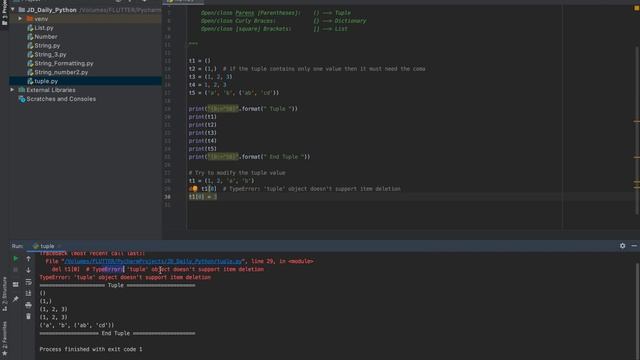Click the line print(t5)
640x360 pixels.
click(202, 149)
